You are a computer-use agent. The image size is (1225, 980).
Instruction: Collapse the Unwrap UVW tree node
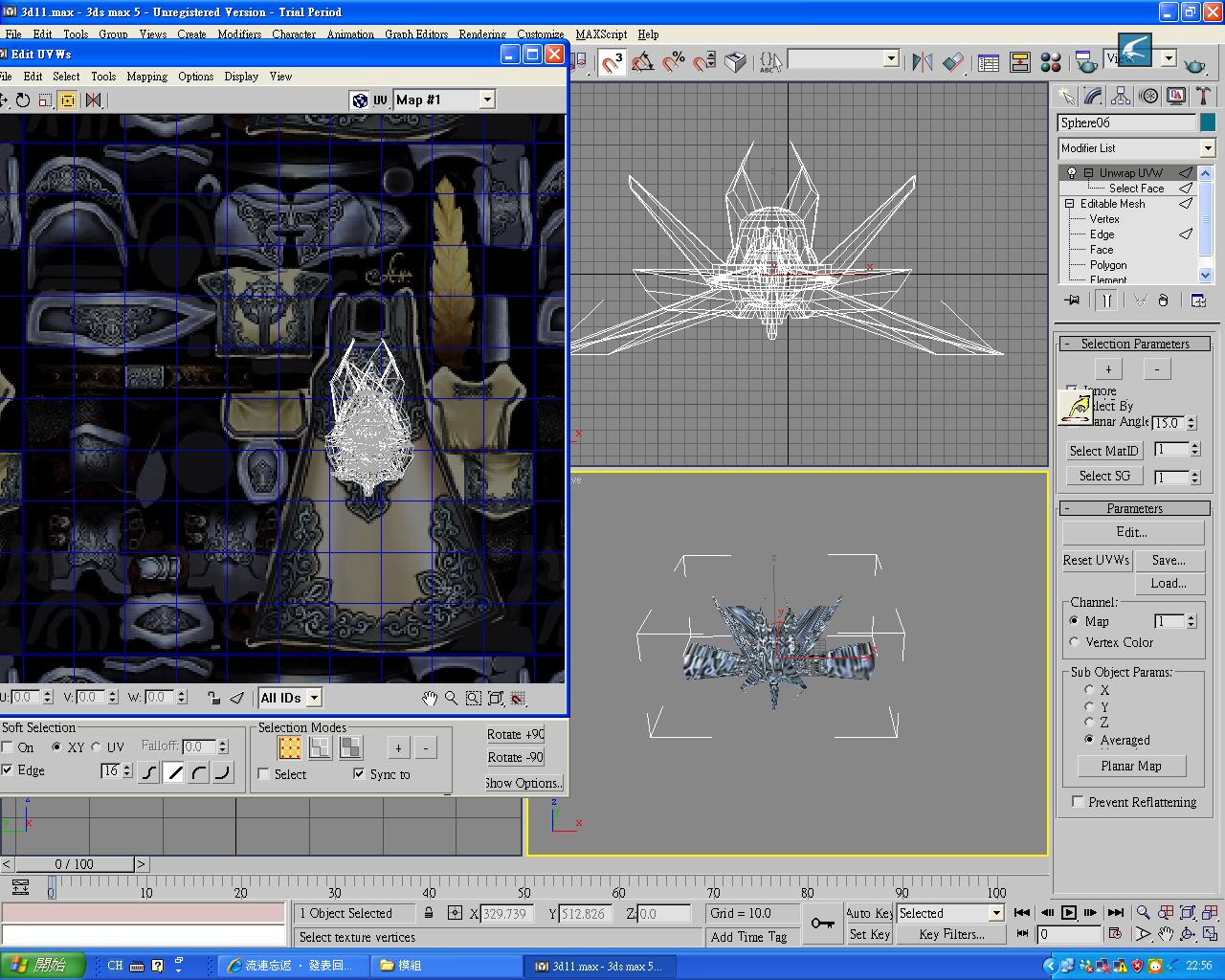1088,173
